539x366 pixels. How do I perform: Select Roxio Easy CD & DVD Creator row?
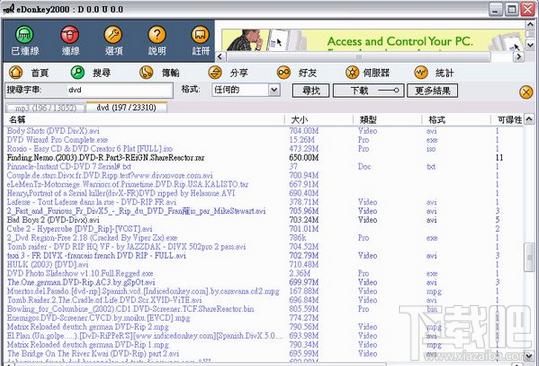[265, 149]
